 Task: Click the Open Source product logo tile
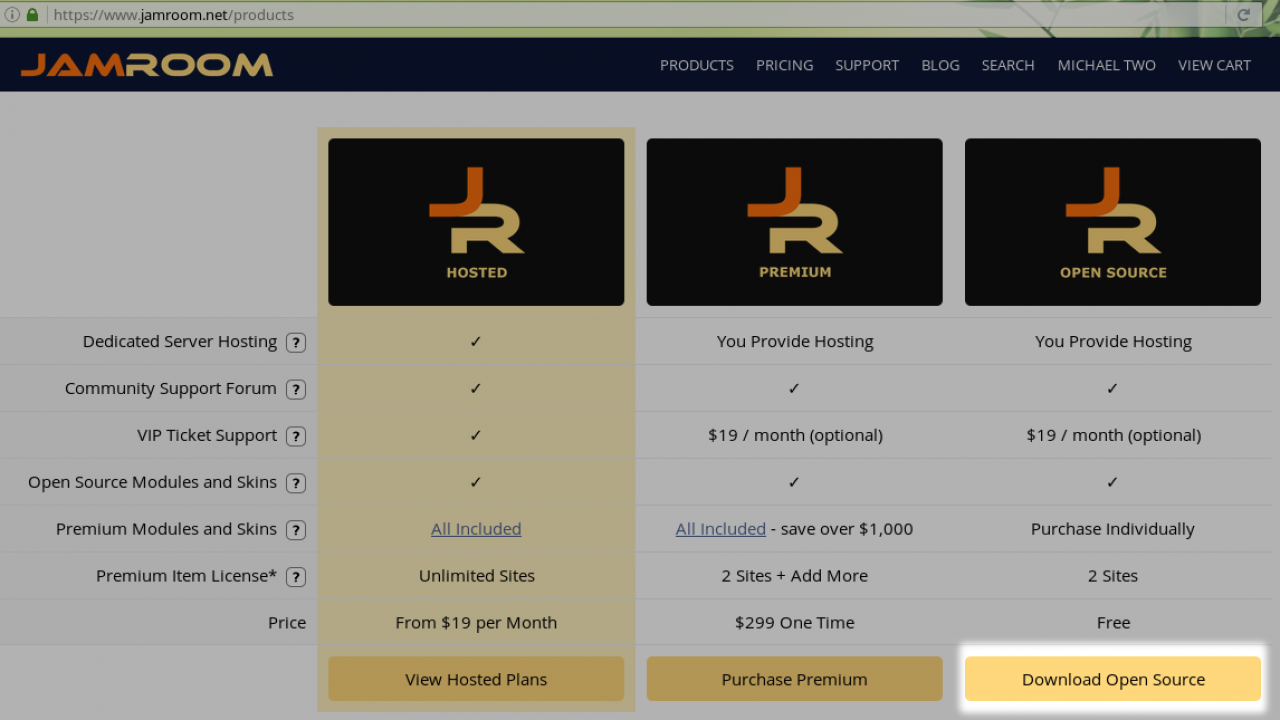[1113, 222]
